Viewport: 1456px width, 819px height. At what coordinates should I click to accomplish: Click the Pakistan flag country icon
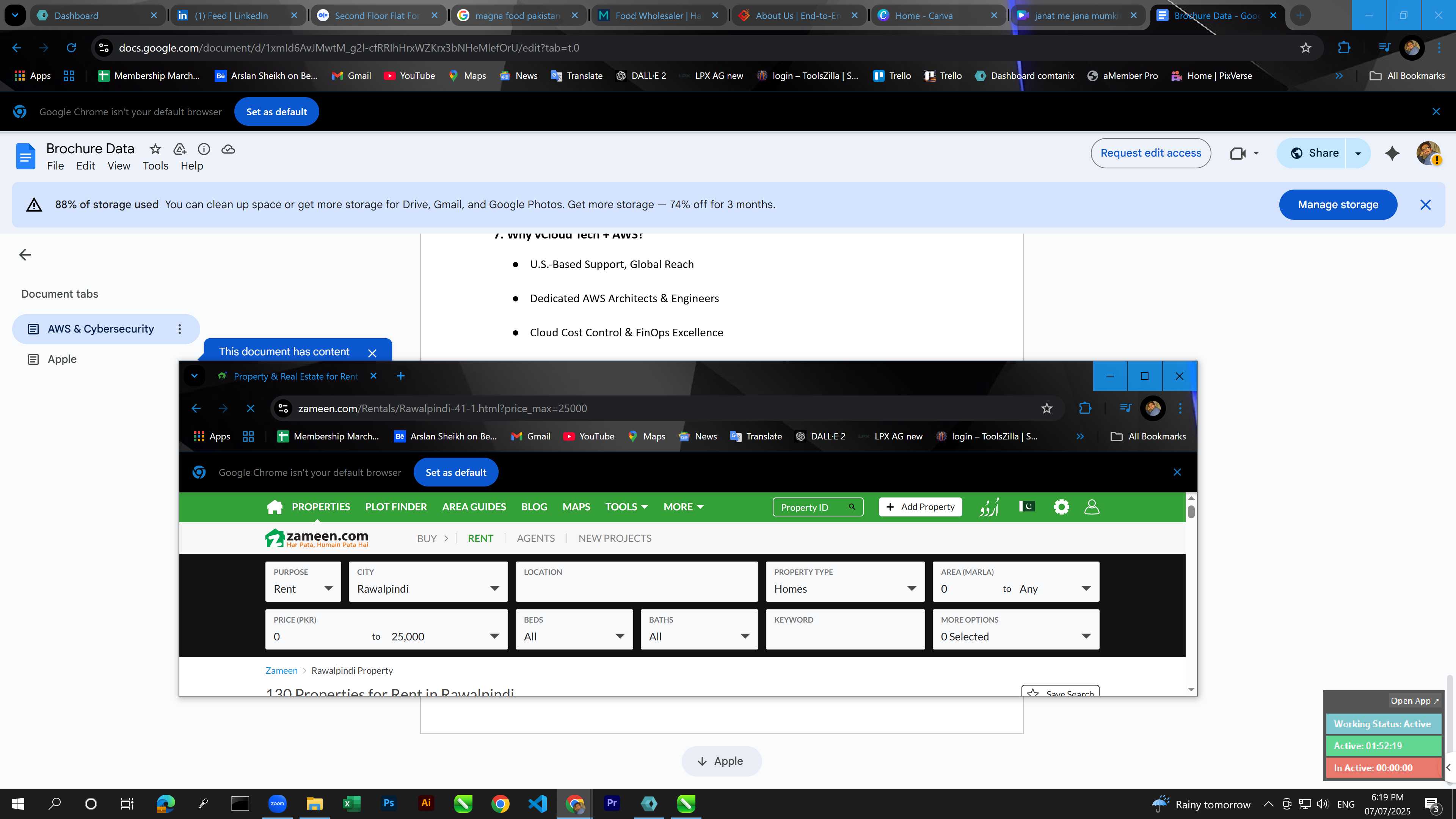pyautogui.click(x=1026, y=507)
